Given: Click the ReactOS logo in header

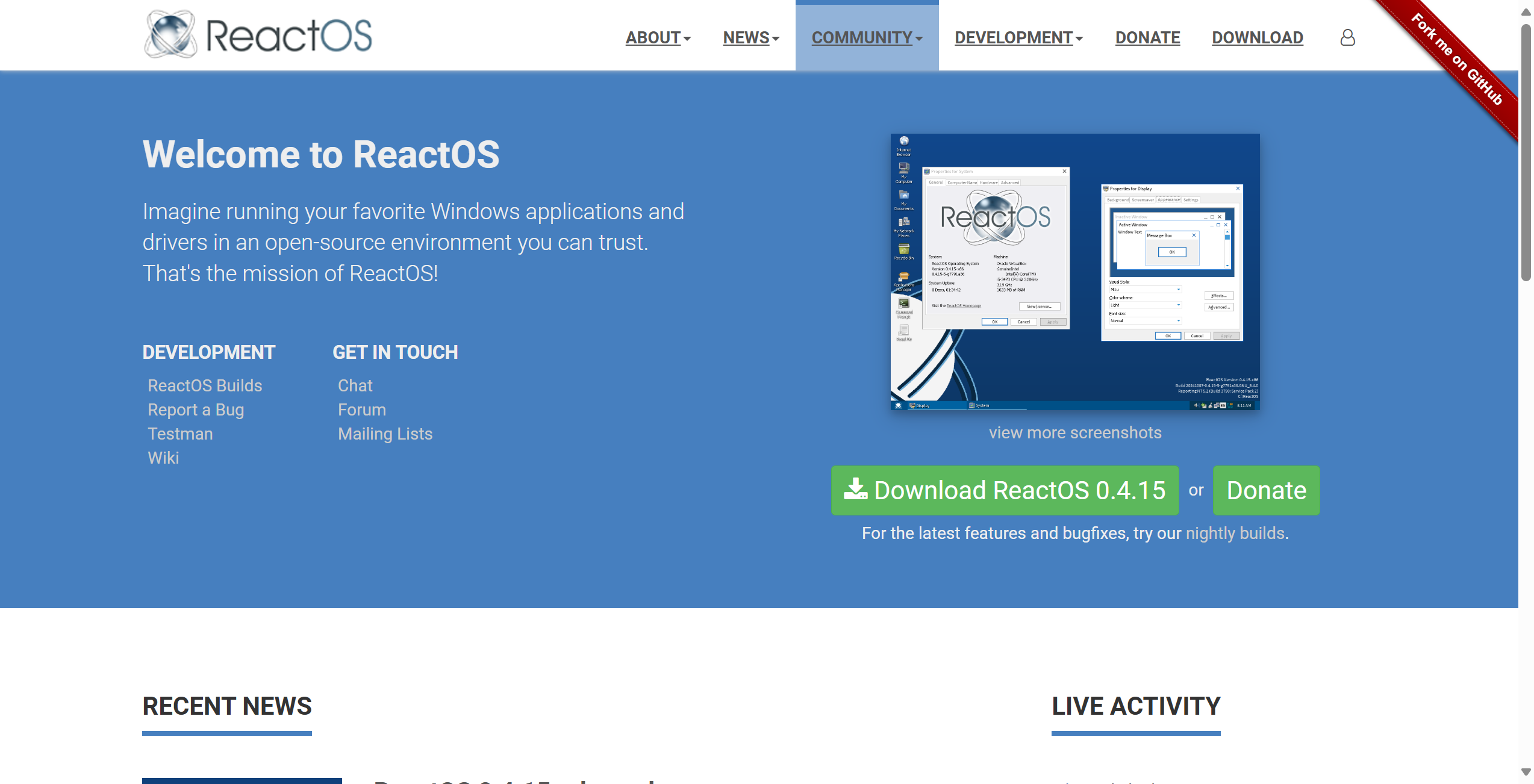Looking at the screenshot, I should 258,35.
